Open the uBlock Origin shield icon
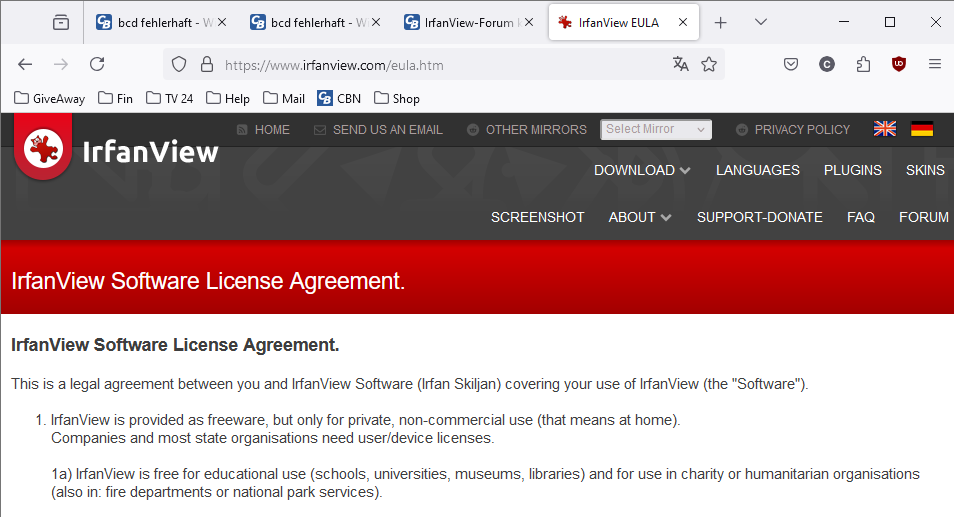Image resolution: width=954 pixels, height=517 pixels. pos(899,64)
